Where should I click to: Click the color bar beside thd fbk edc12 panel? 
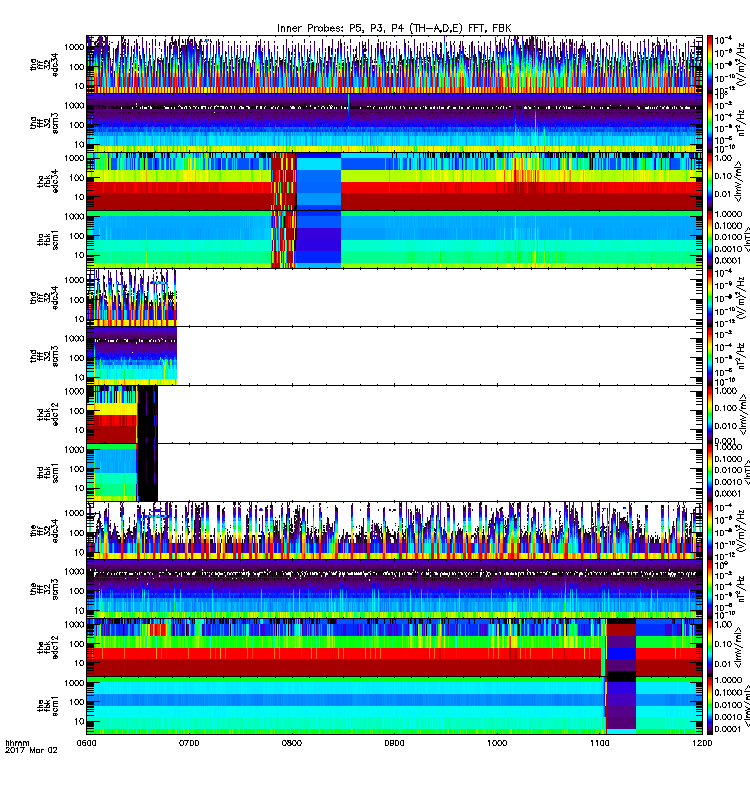coord(710,414)
